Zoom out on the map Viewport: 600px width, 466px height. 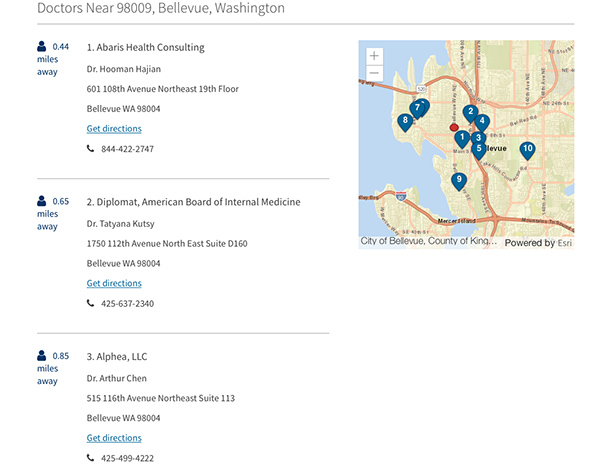coord(374,73)
